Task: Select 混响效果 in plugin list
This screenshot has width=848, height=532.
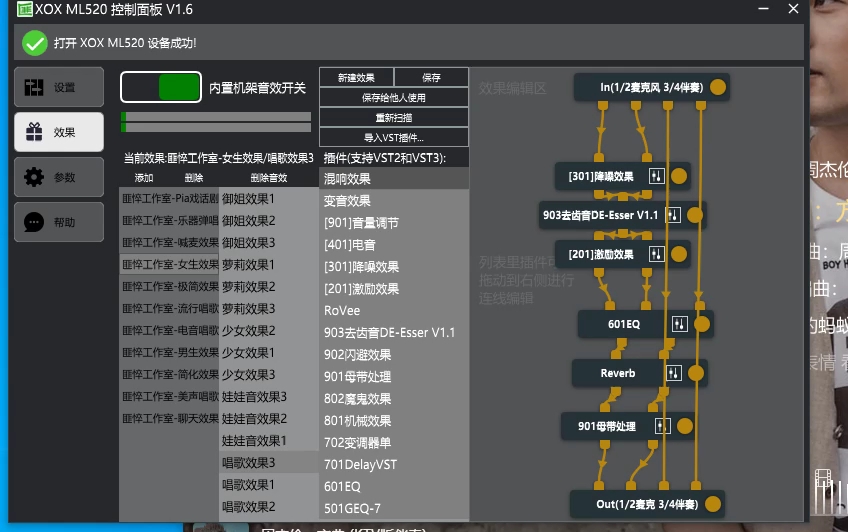Action: click(x=394, y=179)
